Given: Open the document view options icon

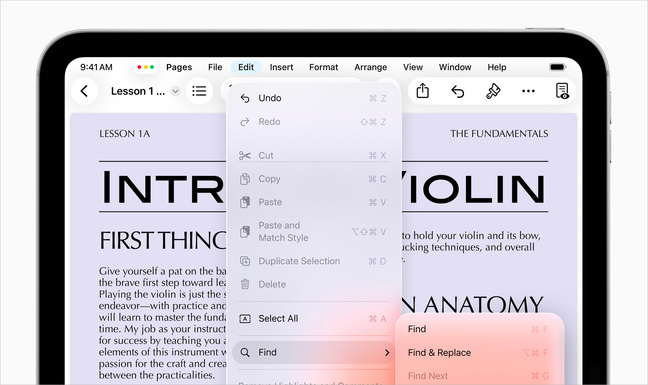Looking at the screenshot, I should tap(562, 91).
